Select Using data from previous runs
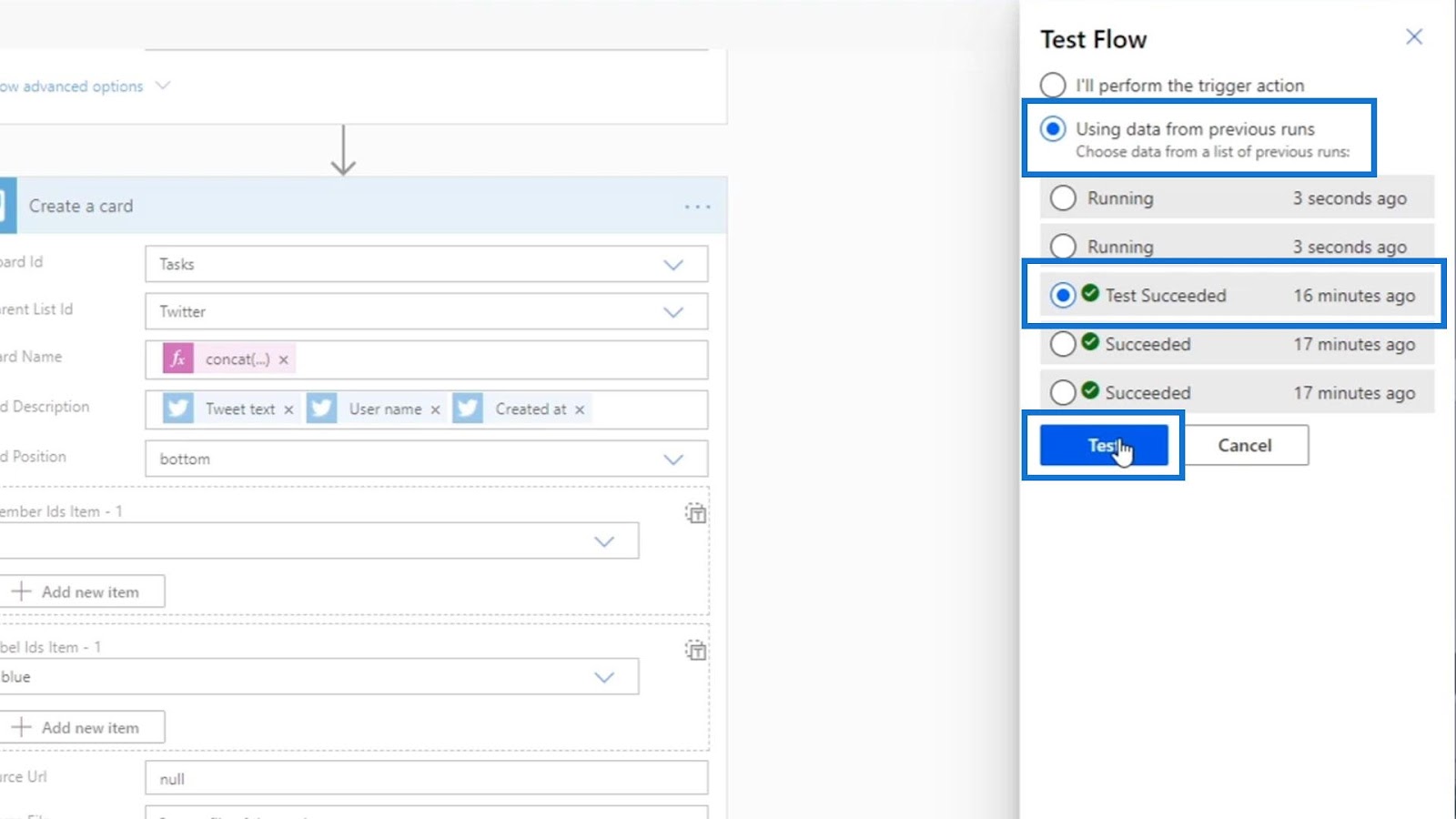 (1053, 129)
